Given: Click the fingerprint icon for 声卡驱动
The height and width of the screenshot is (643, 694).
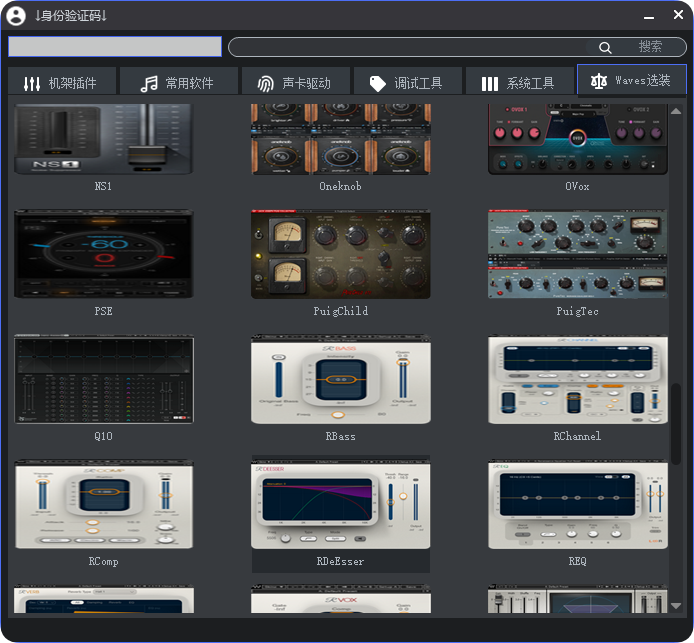Looking at the screenshot, I should (266, 83).
